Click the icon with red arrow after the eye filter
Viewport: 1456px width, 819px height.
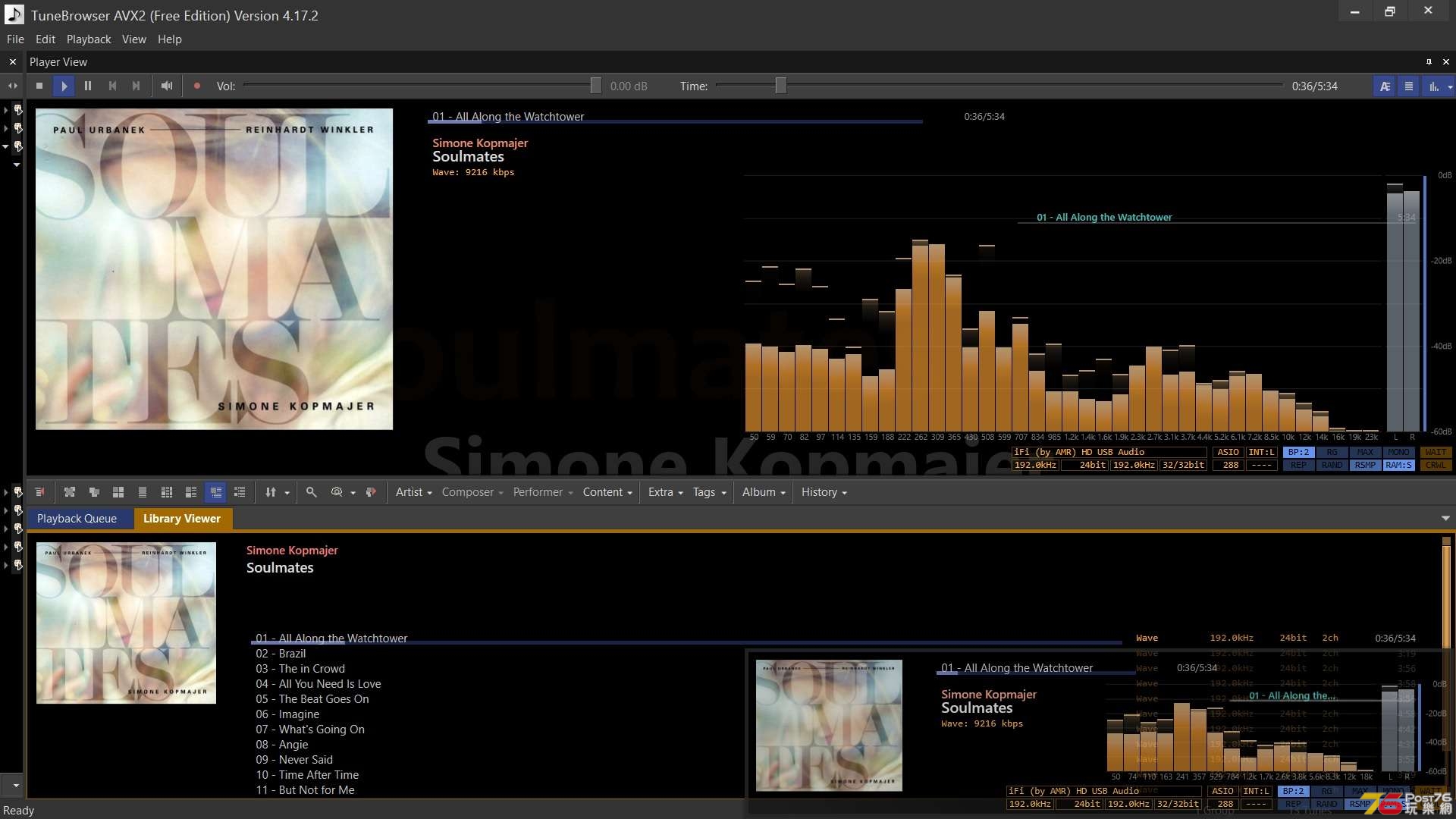click(x=371, y=492)
